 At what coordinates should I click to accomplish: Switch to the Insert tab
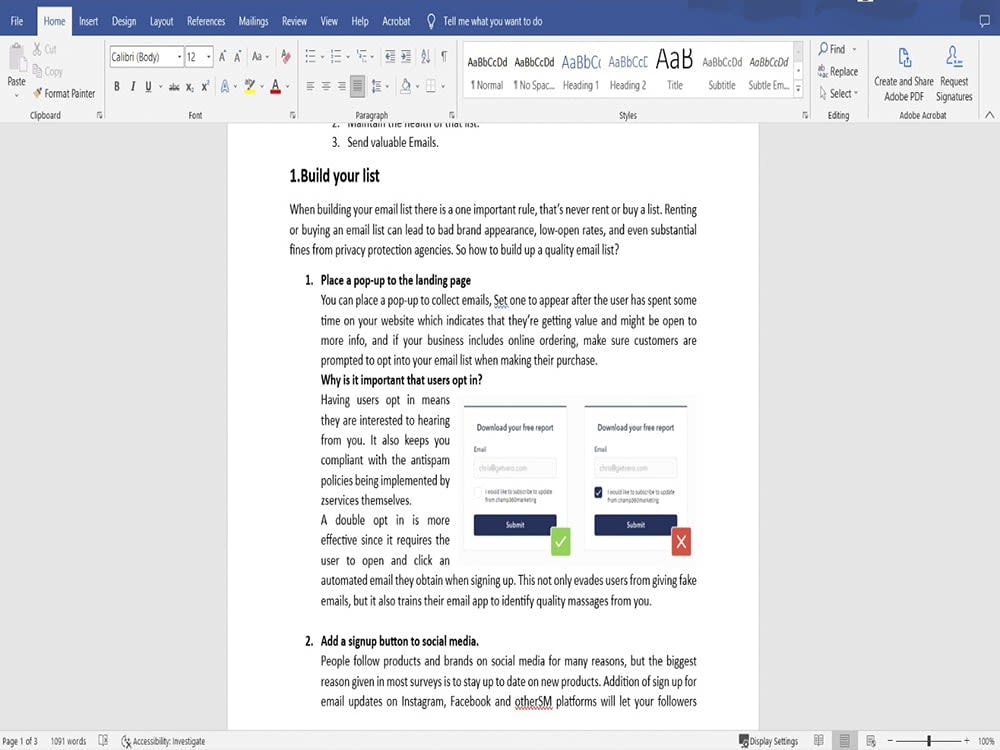coord(89,21)
